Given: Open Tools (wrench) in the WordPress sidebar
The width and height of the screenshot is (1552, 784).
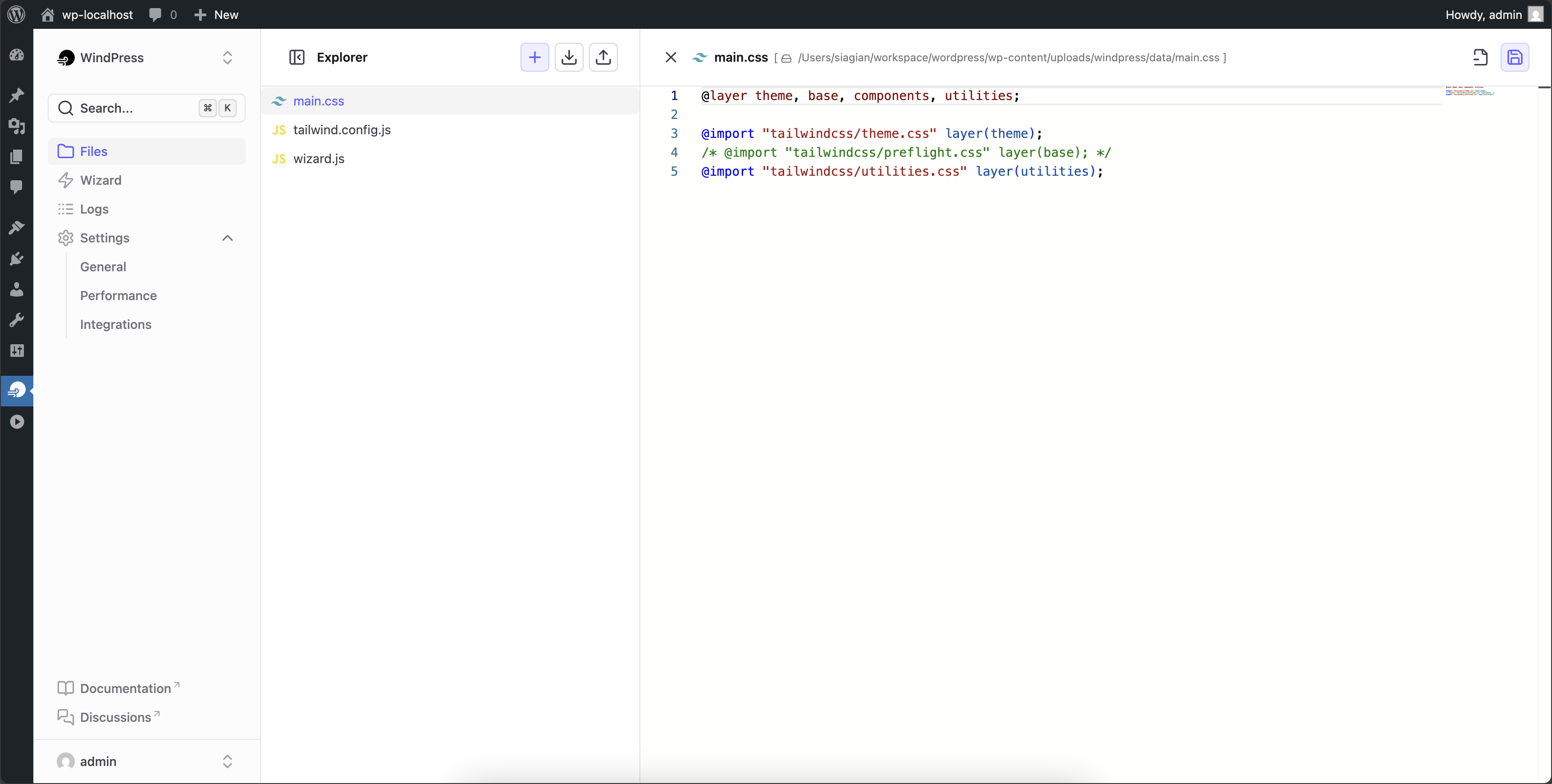Looking at the screenshot, I should pyautogui.click(x=16, y=320).
